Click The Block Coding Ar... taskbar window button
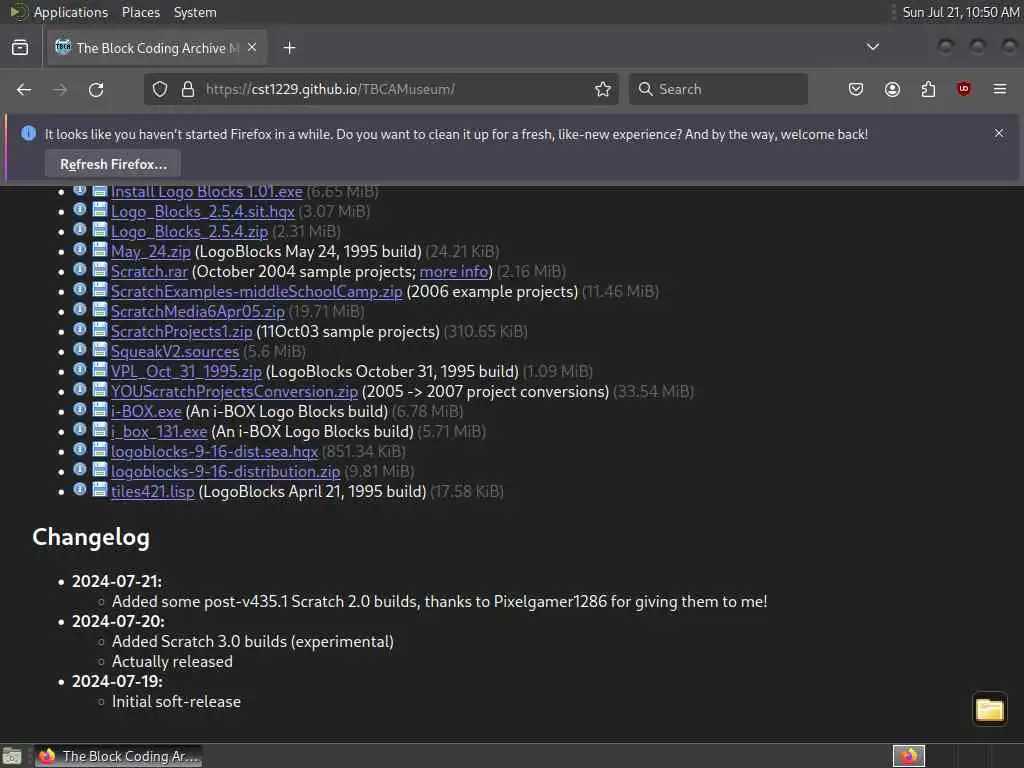Screen dimensions: 1024x768 point(118,756)
